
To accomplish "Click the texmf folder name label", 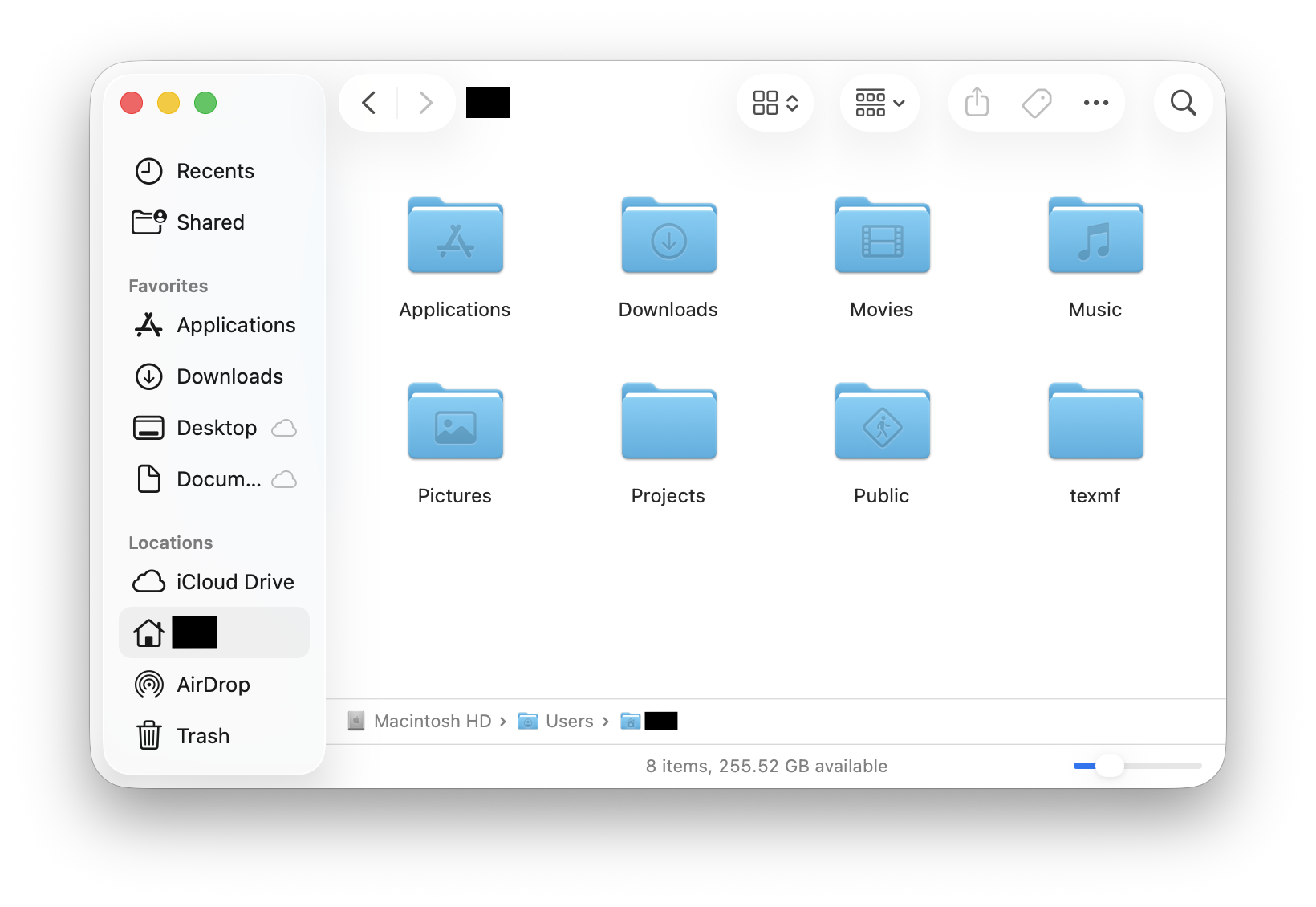I will [x=1095, y=496].
